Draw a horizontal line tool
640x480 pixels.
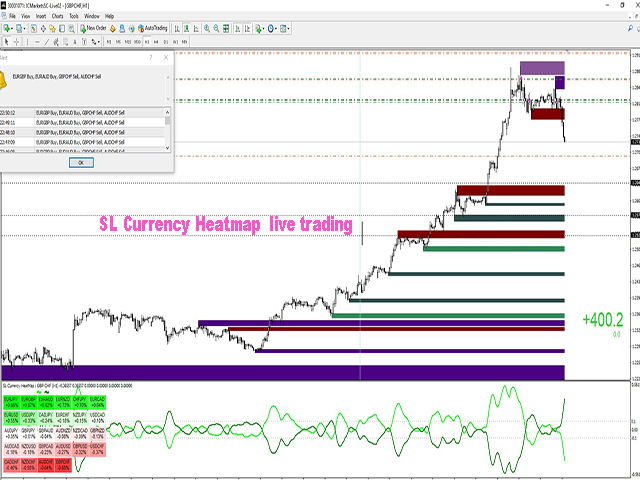point(37,42)
